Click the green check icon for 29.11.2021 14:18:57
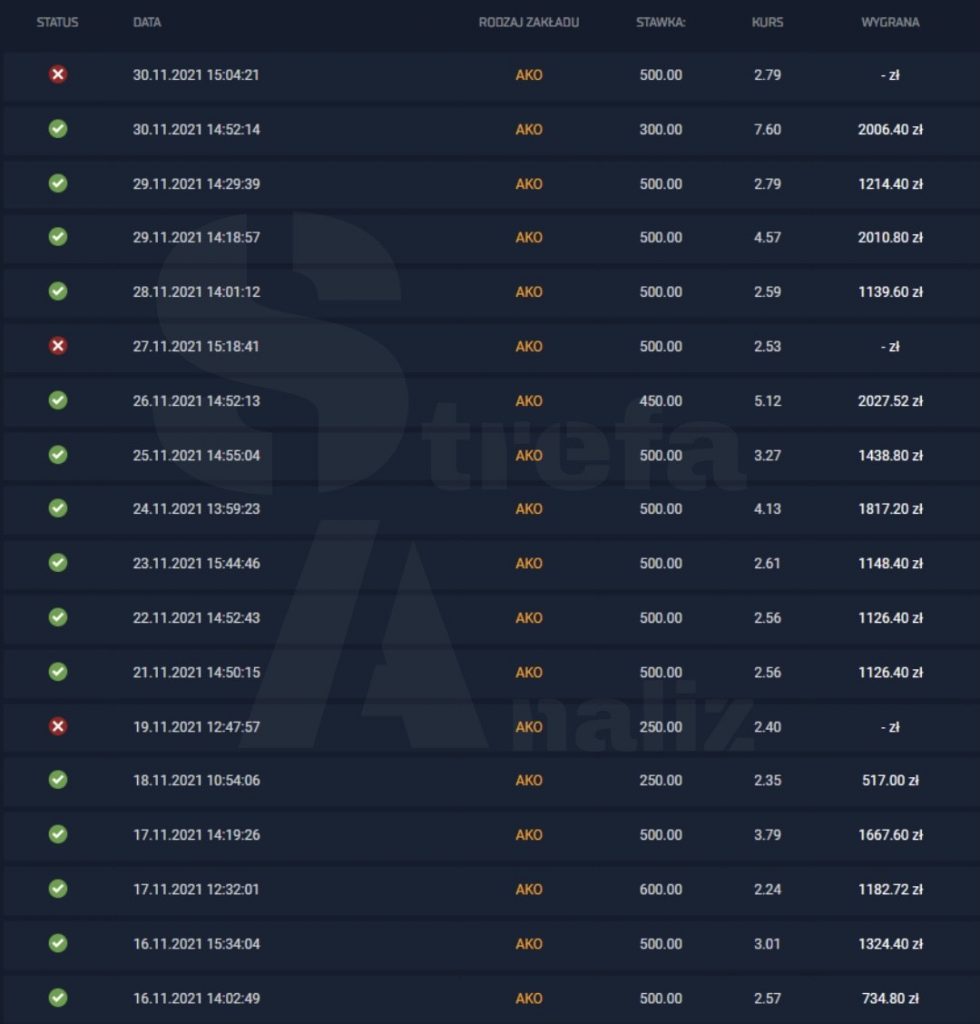The height and width of the screenshot is (1024, 980). (58, 236)
